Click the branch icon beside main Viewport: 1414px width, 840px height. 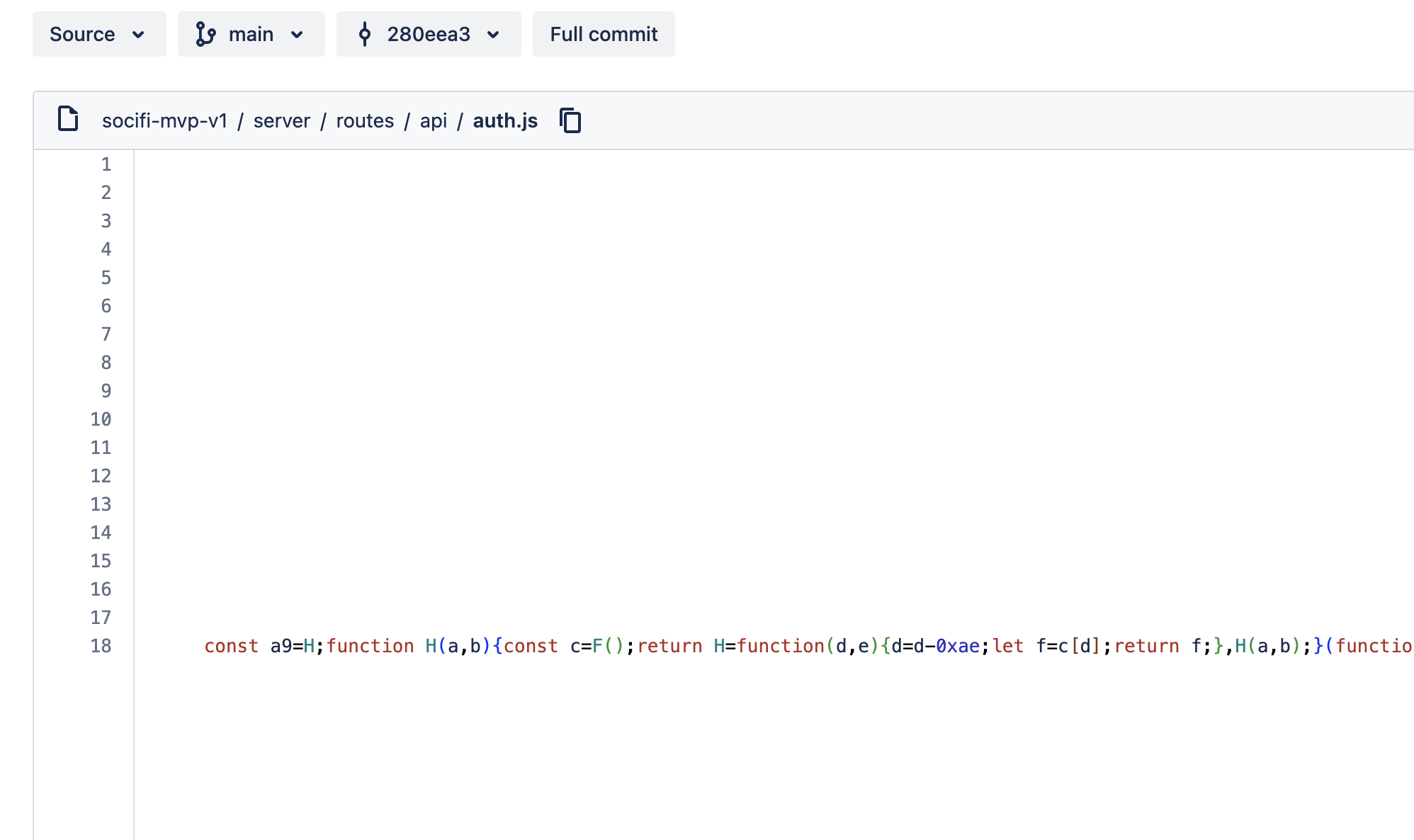point(205,34)
